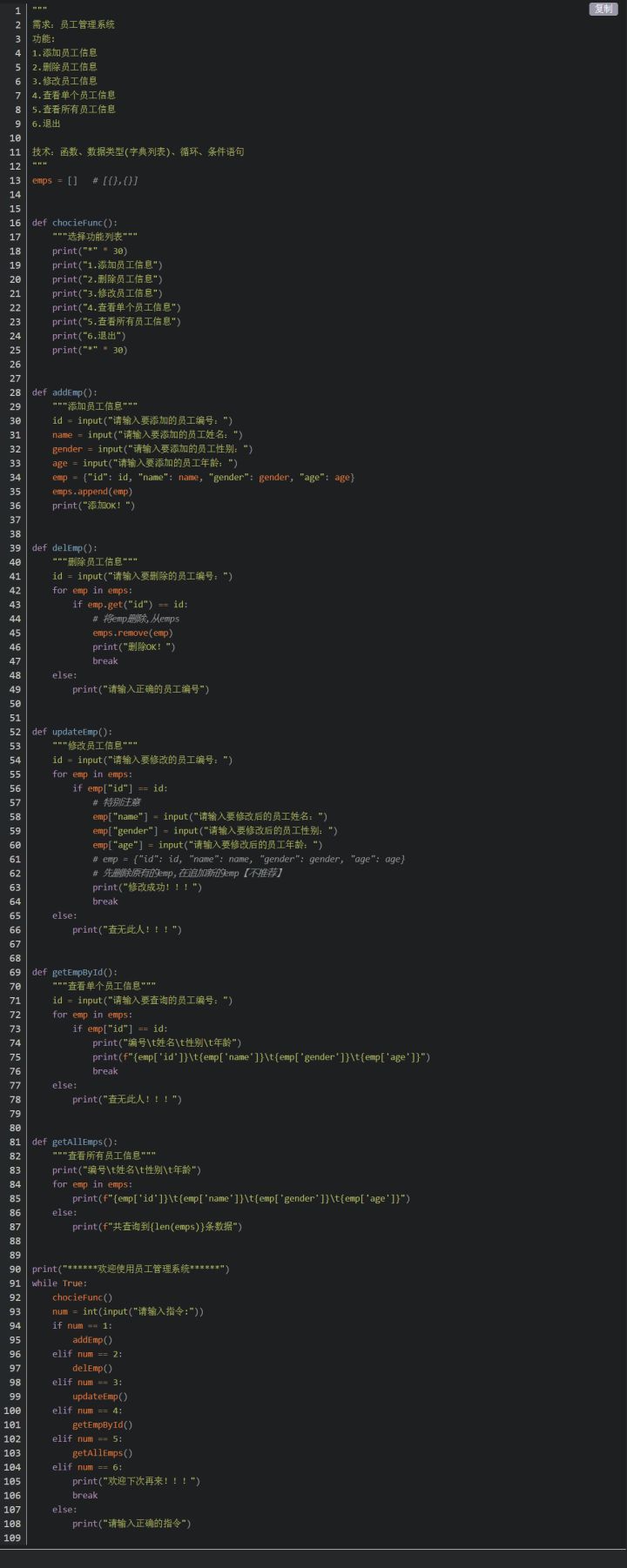
Task: Click the 复制 copy button
Action: (x=603, y=9)
